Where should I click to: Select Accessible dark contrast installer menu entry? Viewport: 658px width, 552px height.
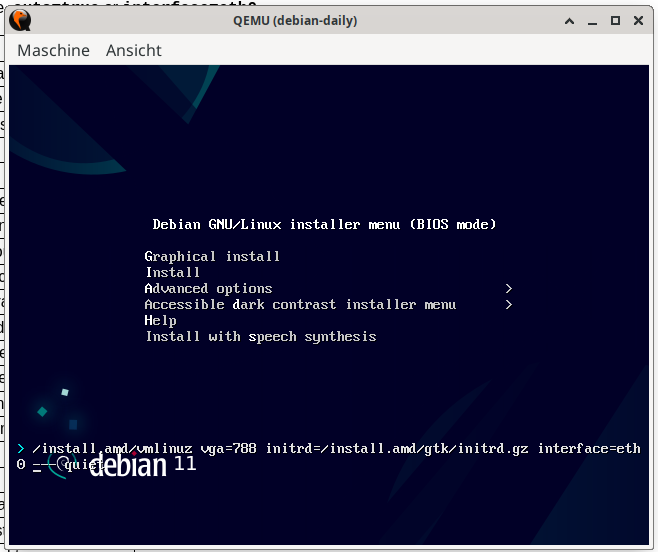click(300, 304)
